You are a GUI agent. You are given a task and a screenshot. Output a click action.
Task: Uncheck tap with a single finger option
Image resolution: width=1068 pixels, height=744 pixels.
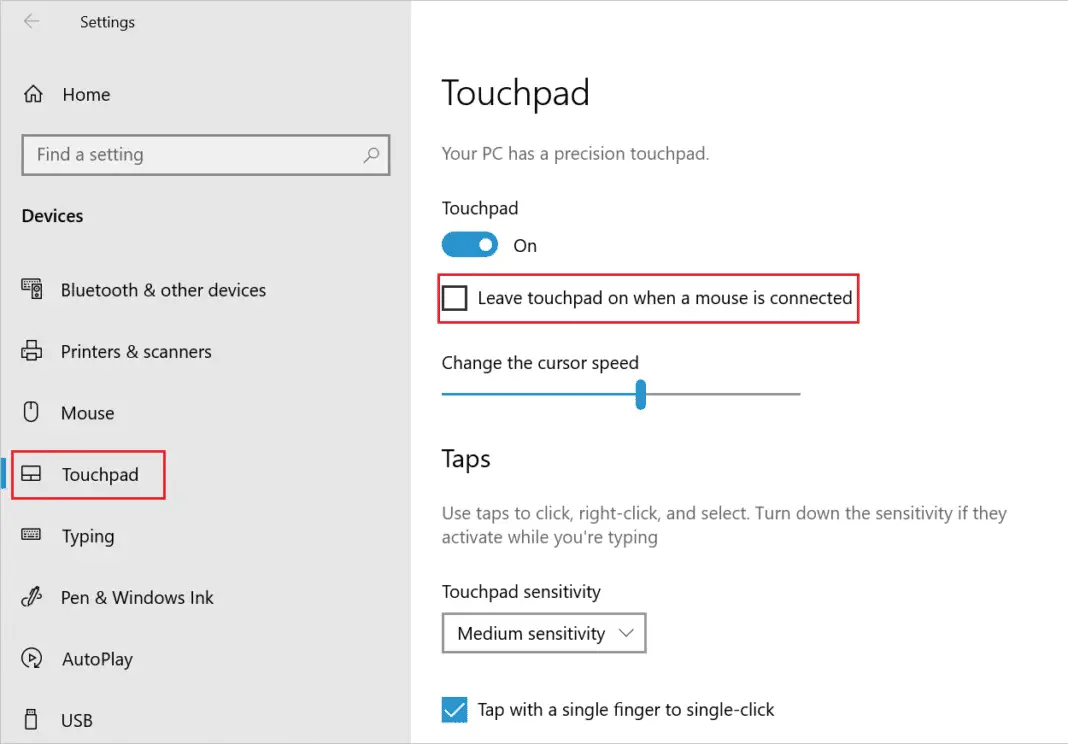click(x=455, y=709)
